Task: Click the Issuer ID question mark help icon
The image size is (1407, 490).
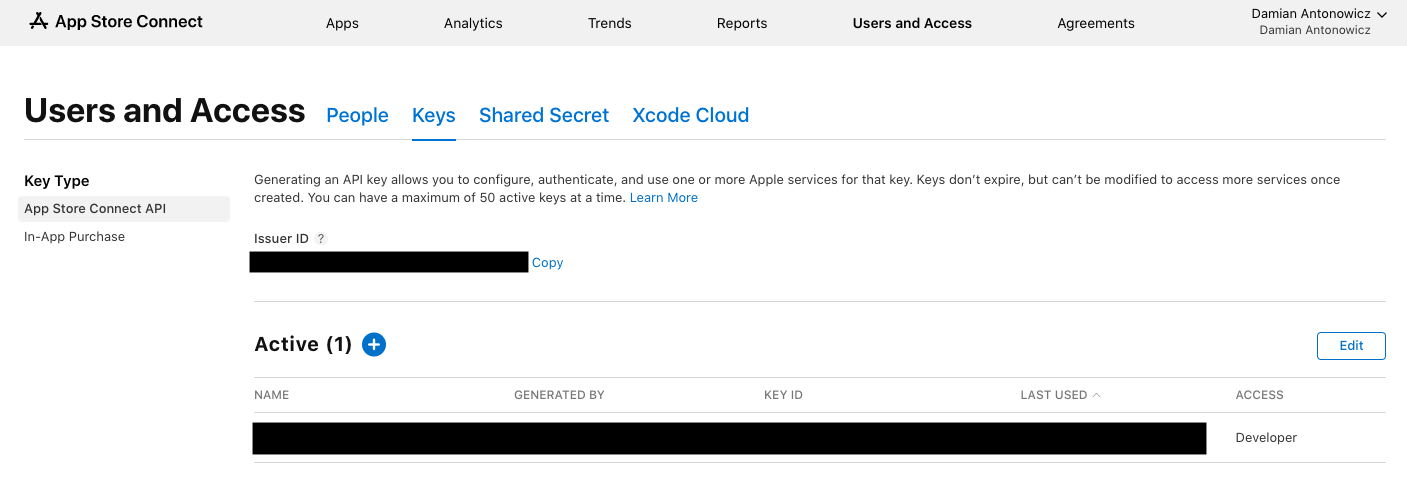Action: point(321,239)
